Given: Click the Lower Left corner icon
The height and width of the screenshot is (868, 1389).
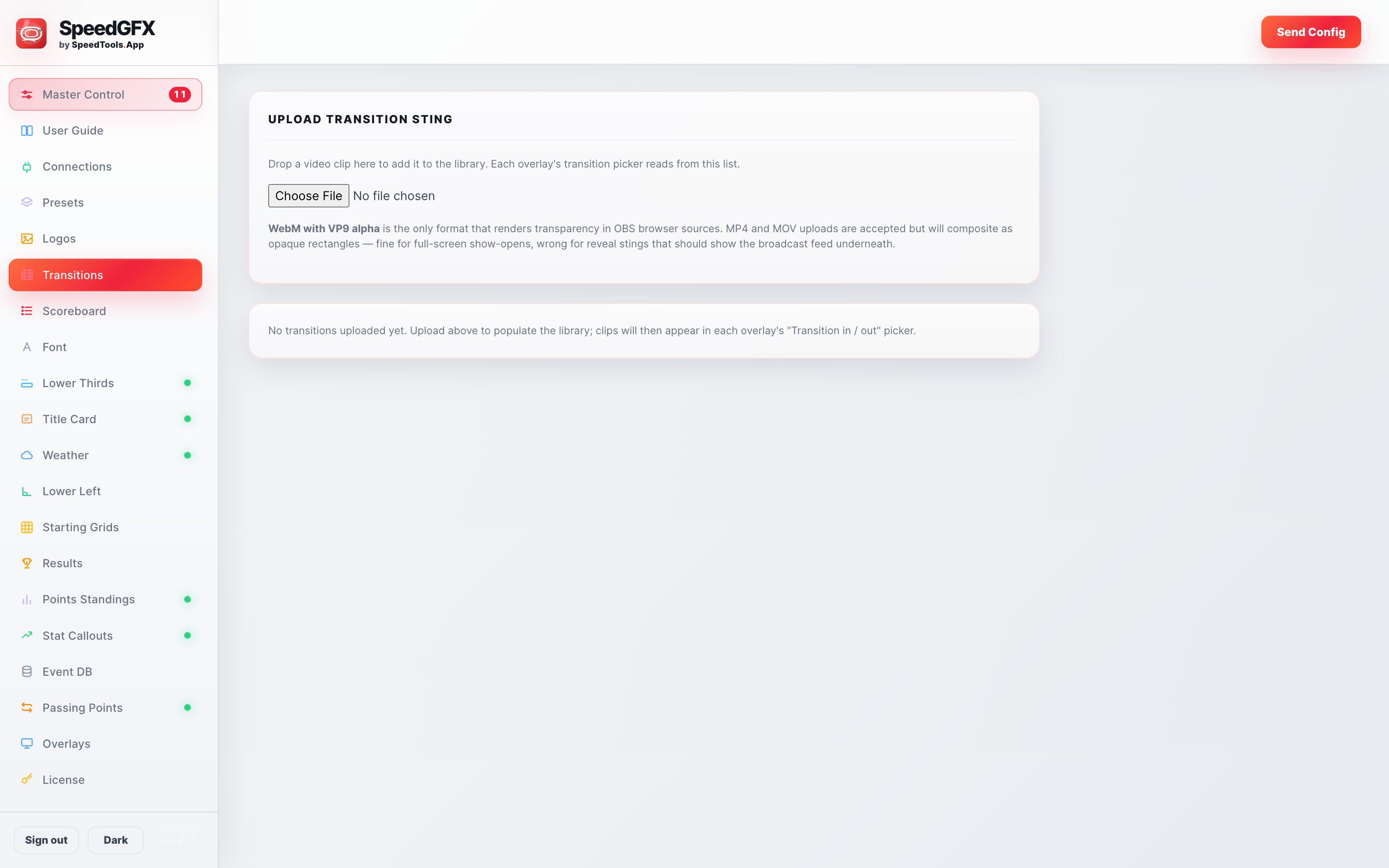Looking at the screenshot, I should pyautogui.click(x=27, y=491).
